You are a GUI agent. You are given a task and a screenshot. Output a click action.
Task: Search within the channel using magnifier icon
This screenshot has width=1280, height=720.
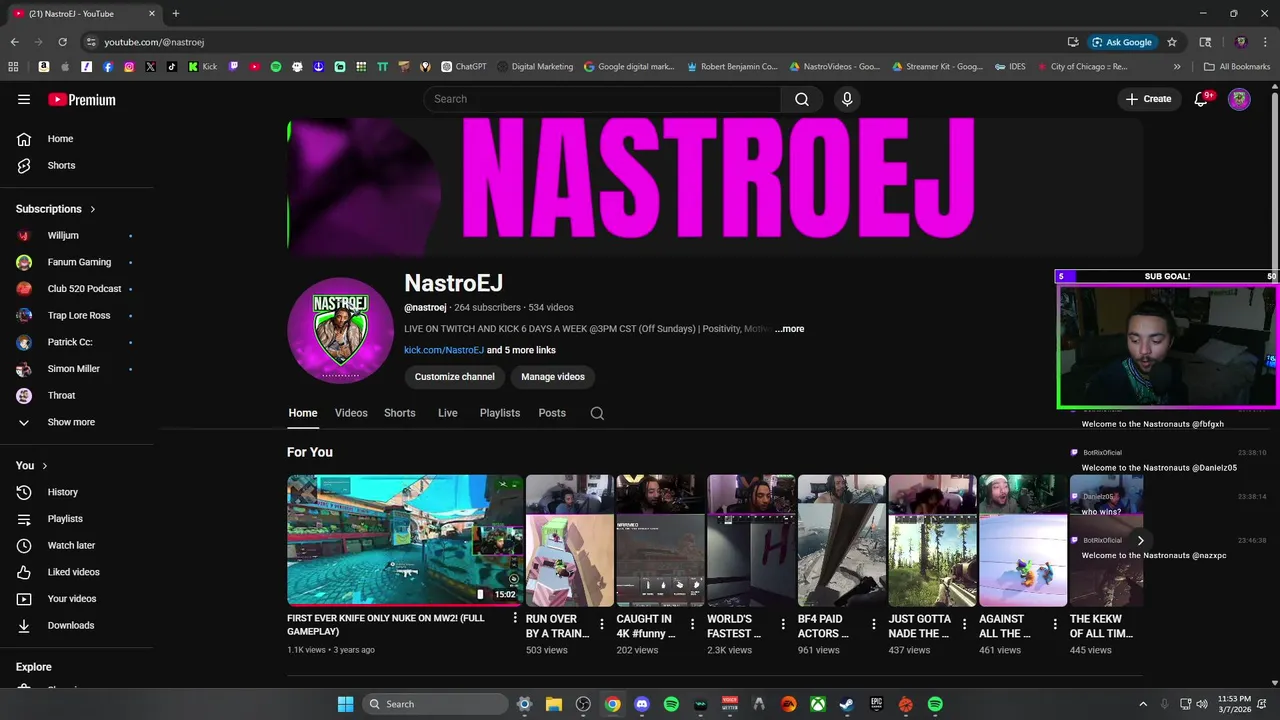(x=597, y=413)
